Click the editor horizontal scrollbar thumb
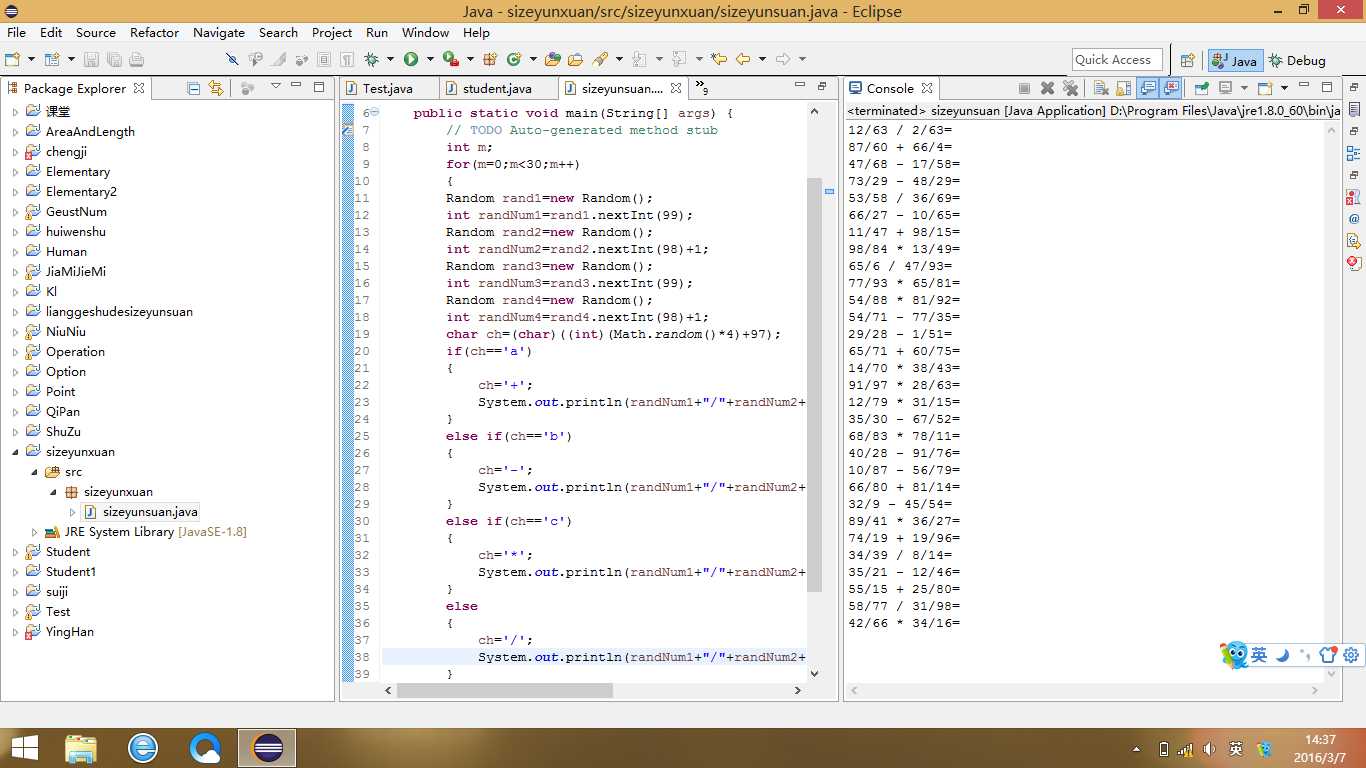The image size is (1366, 768). coord(504,690)
